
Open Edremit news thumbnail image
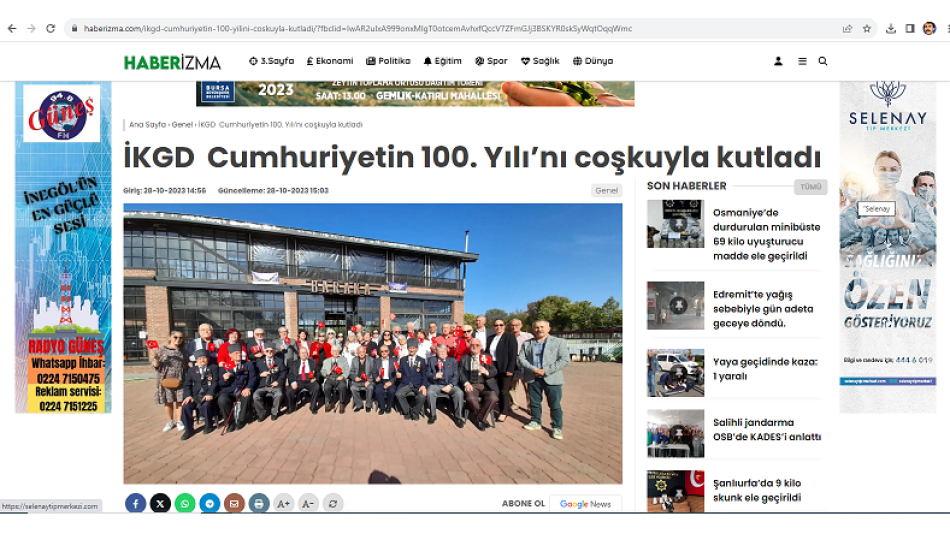coord(676,305)
